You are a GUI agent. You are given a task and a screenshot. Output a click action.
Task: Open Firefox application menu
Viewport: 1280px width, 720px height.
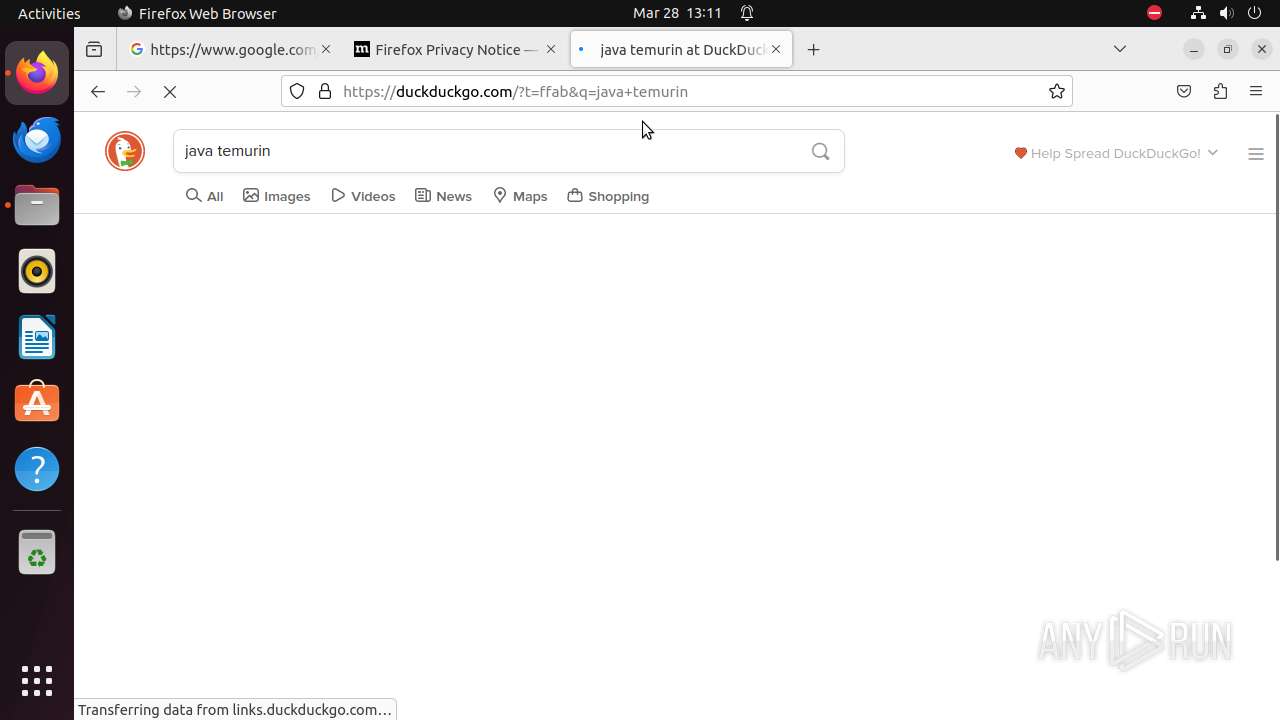pos(1256,92)
